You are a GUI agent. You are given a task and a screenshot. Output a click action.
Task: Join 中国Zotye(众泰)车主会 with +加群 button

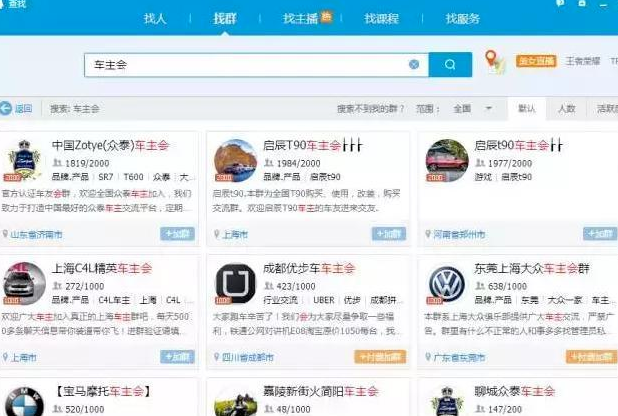[177, 234]
